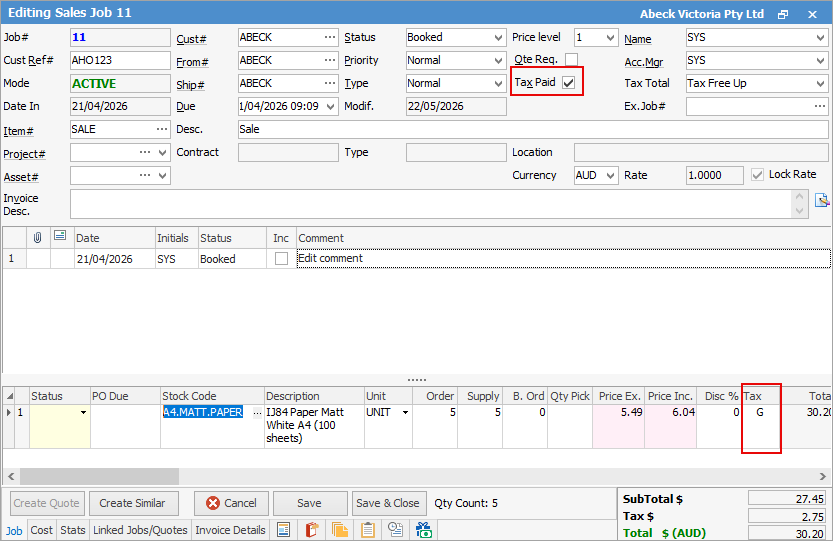Click the gift and money icon
This screenshot has width=833, height=541.
click(x=423, y=530)
